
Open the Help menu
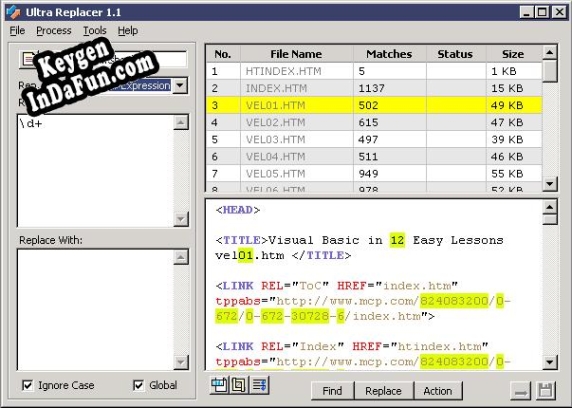click(128, 31)
